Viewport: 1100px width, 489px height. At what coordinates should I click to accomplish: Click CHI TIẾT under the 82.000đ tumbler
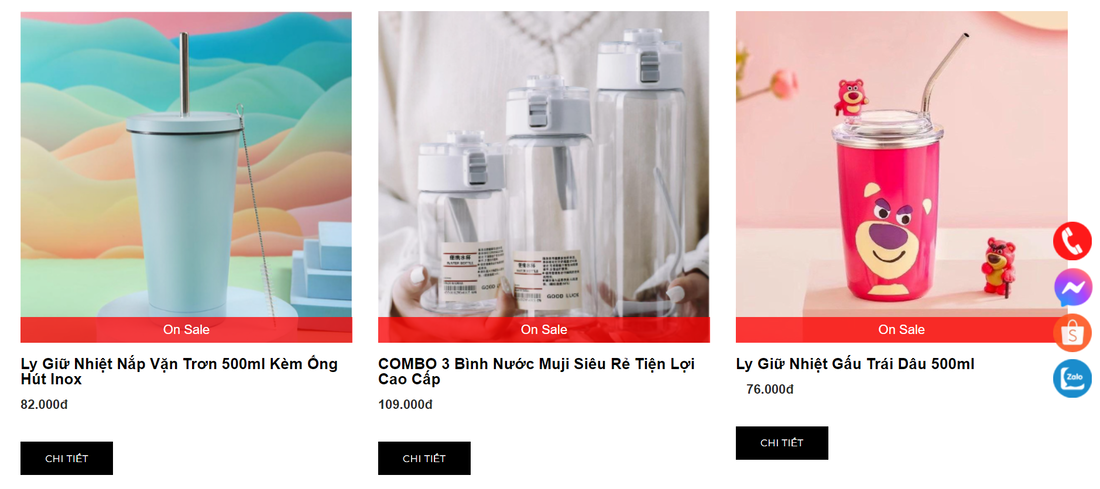[67, 458]
